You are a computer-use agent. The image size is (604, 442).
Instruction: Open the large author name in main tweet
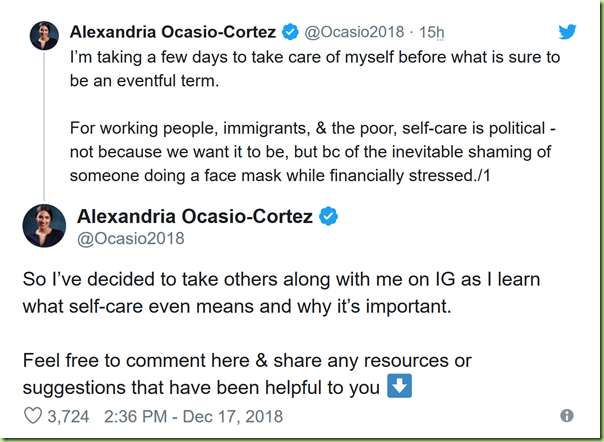pos(195,216)
